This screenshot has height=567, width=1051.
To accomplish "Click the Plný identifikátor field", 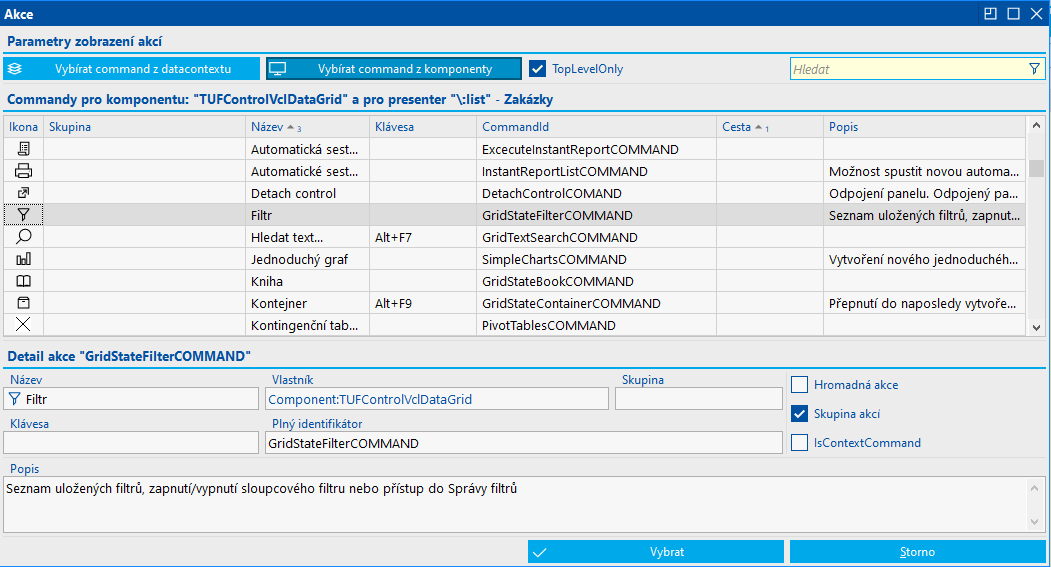I will click(x=523, y=443).
